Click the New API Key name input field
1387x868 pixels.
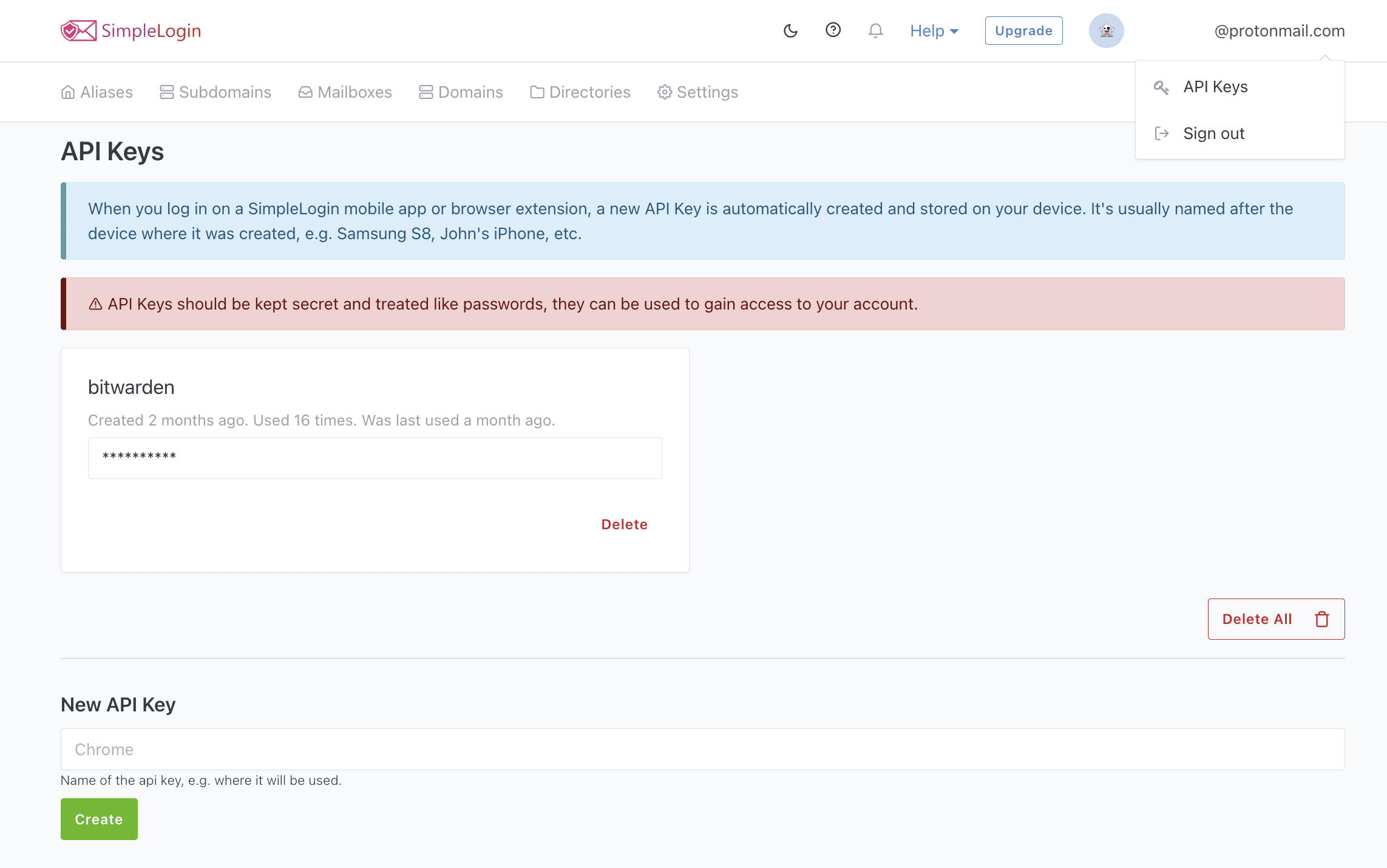(703, 748)
